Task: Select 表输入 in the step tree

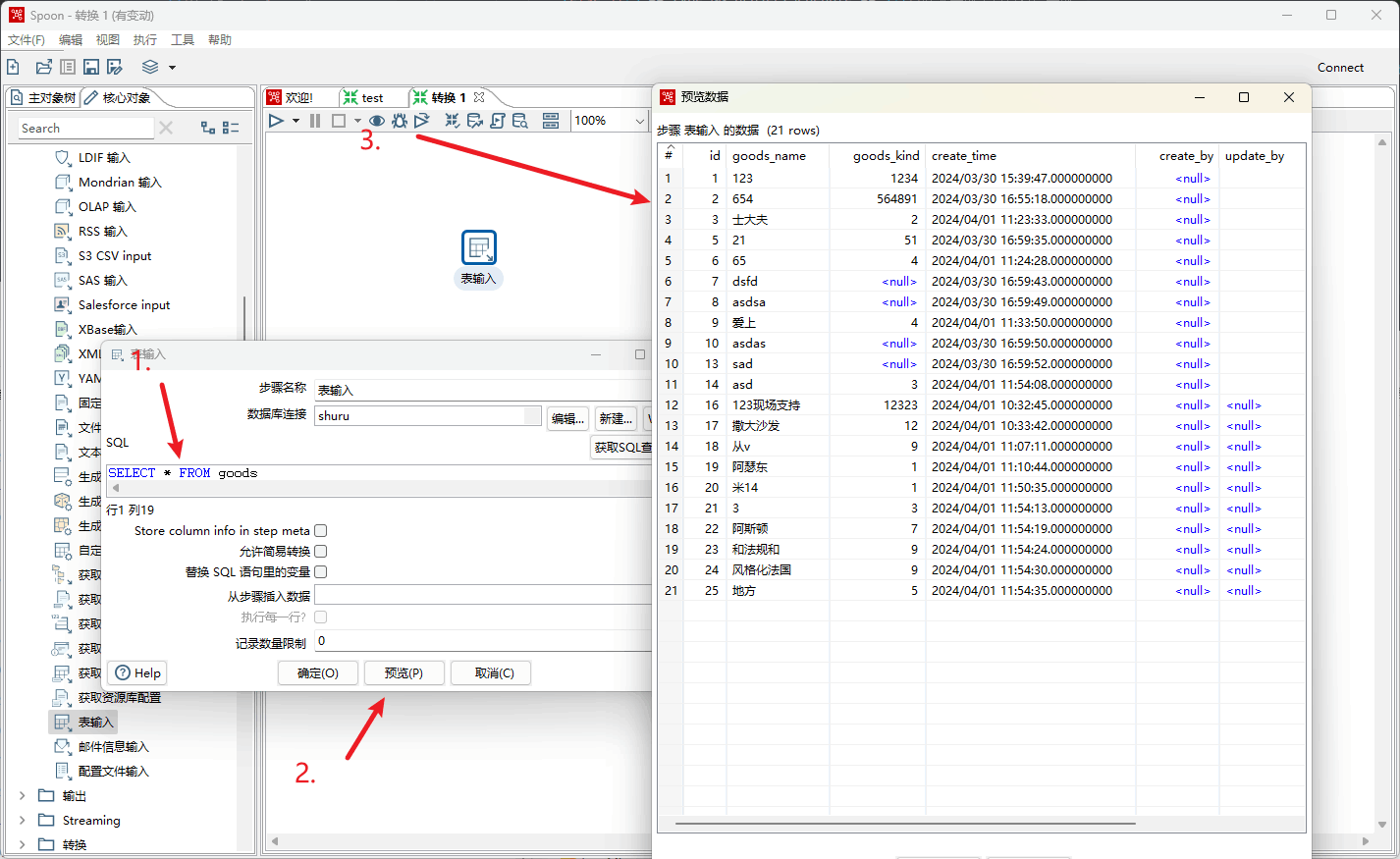Action: 96,722
